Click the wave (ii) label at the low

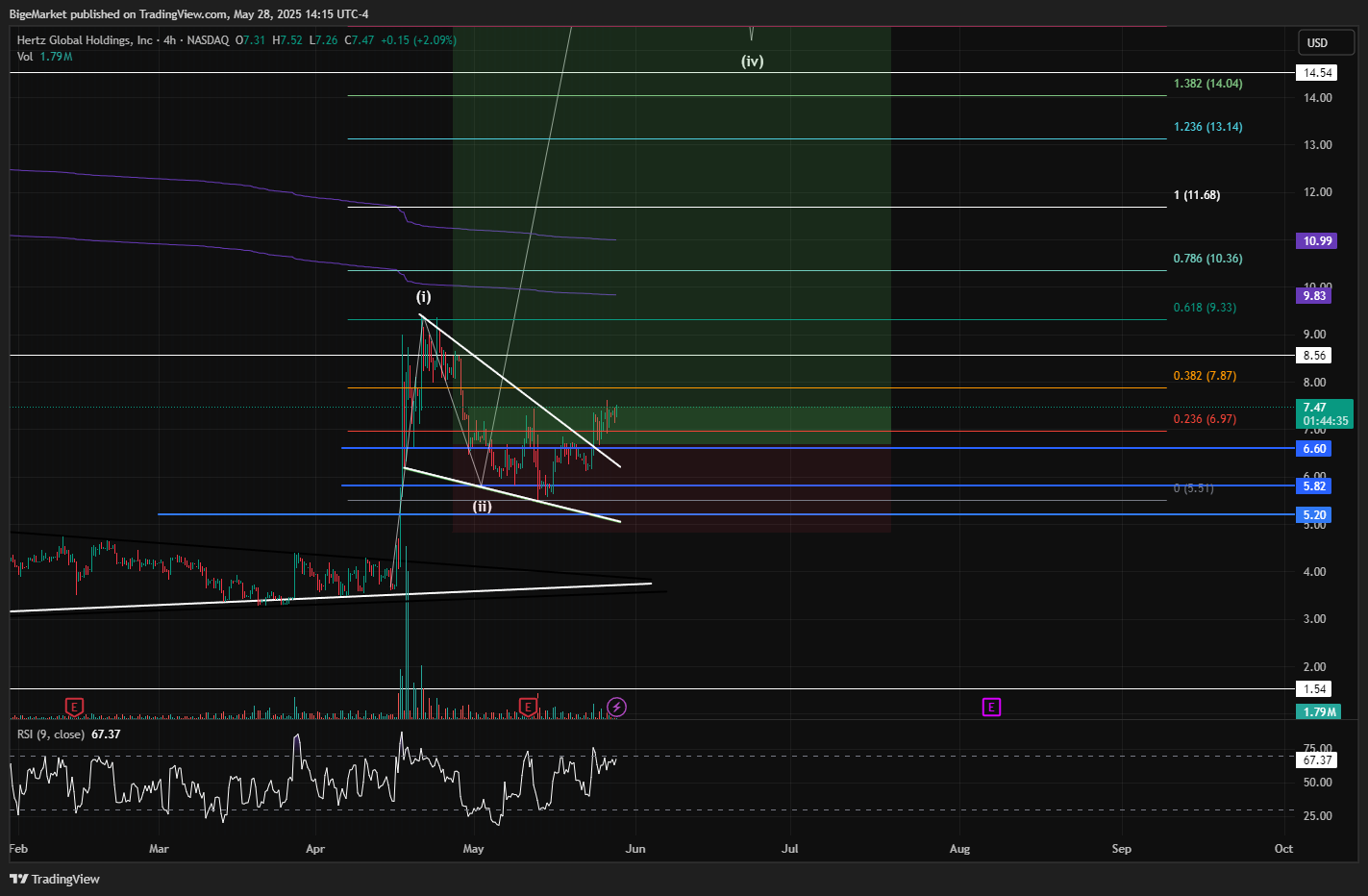pyautogui.click(x=482, y=507)
